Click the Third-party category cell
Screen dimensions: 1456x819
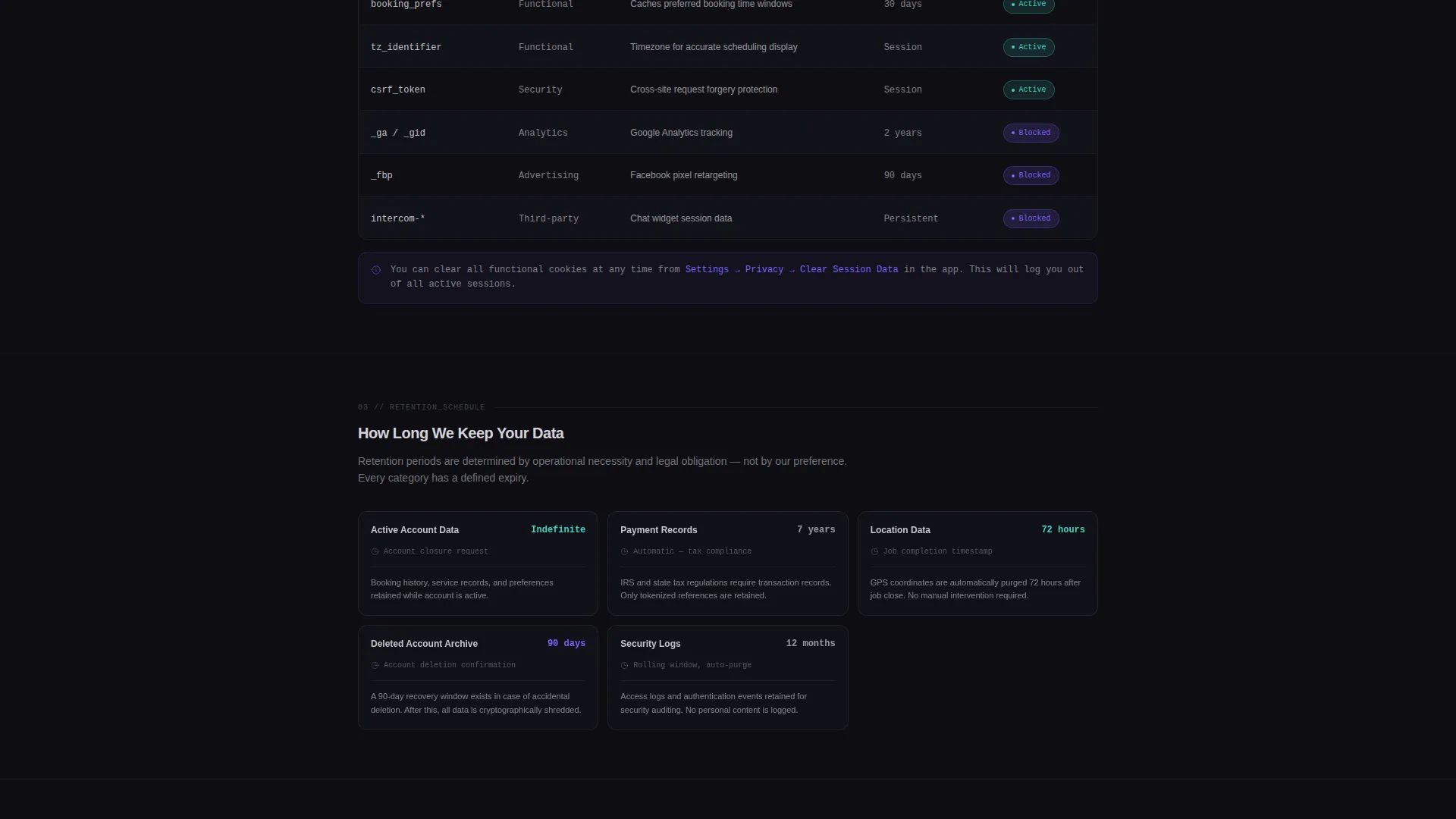pyautogui.click(x=548, y=218)
